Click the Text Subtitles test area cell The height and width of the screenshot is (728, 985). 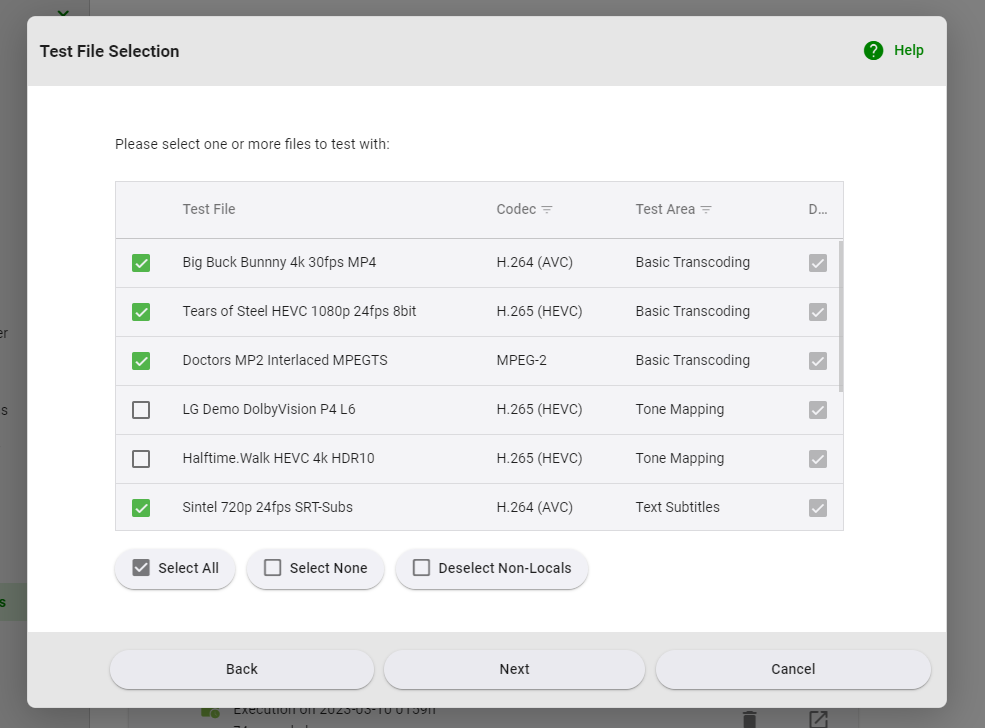(x=677, y=507)
